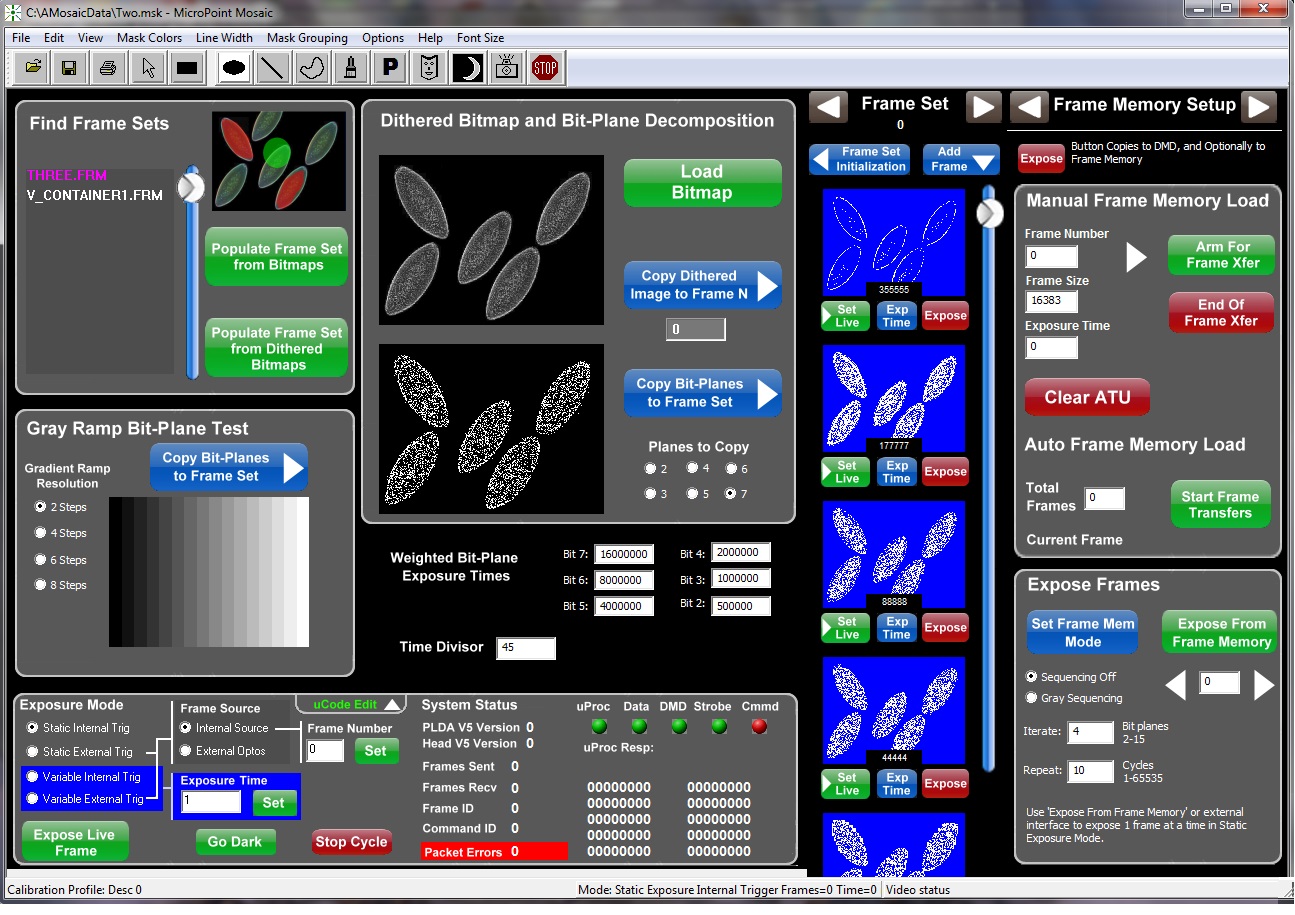Viewport: 1295px width, 915px height.
Task: Open the Mask Colors menu
Action: pos(149,38)
